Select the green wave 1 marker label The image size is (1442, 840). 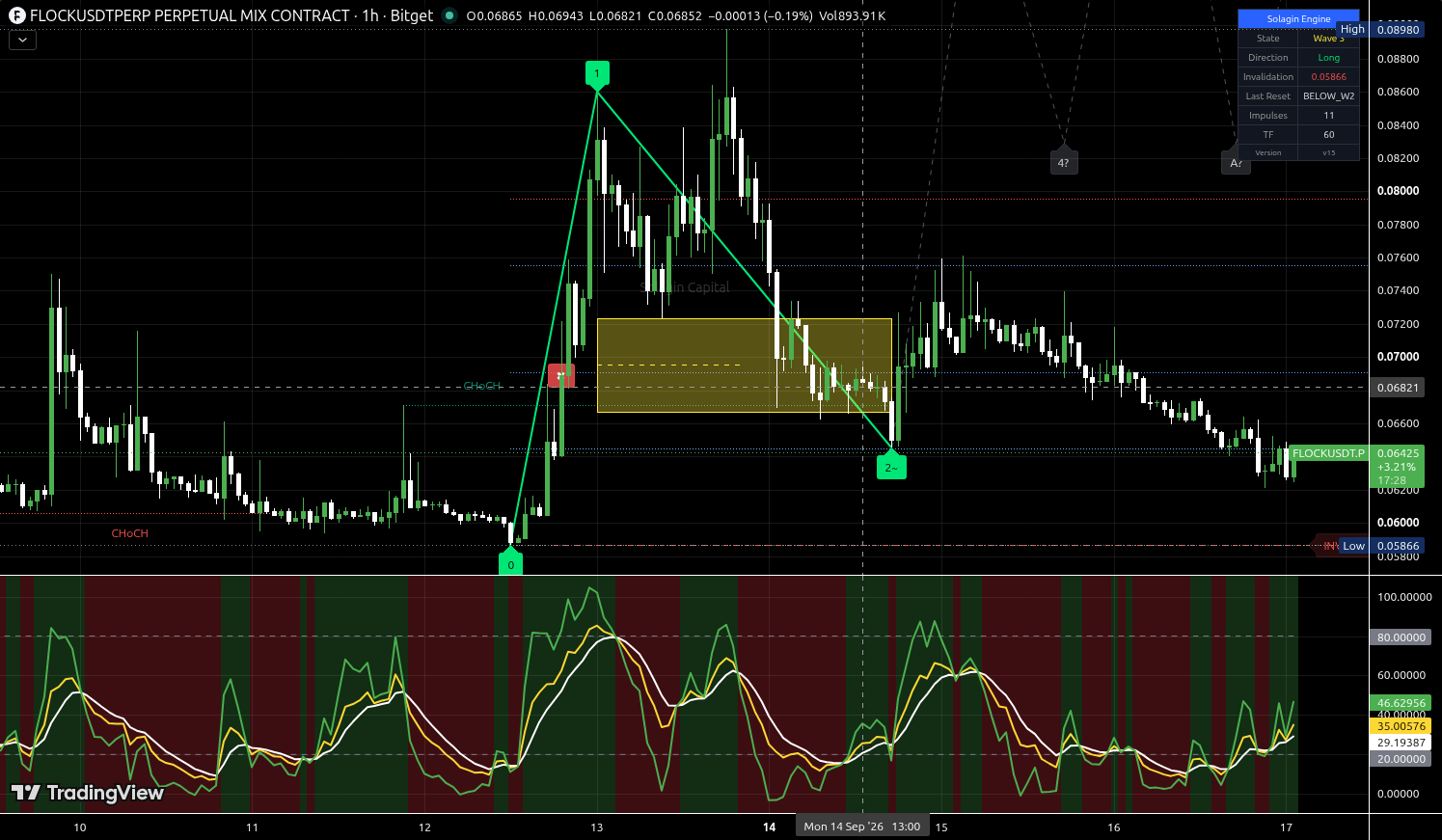(x=597, y=73)
